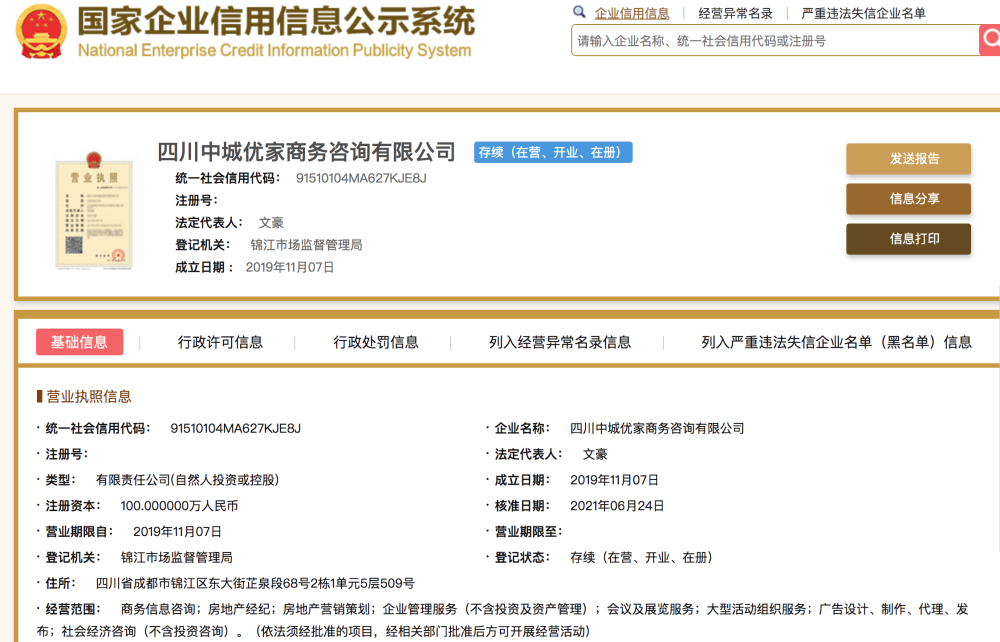Click the national emblem logo
This screenshot has width=1000, height=642.
point(40,30)
